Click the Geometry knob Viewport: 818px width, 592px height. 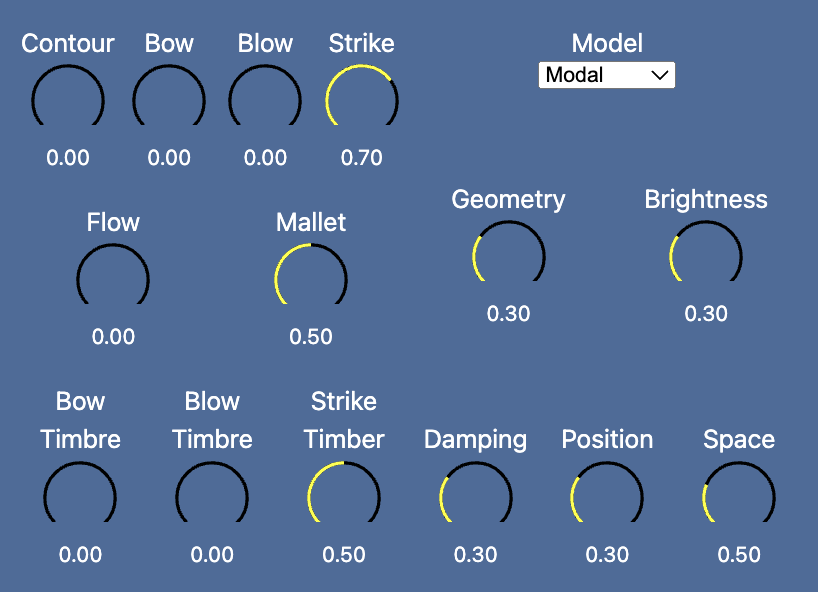(x=509, y=251)
